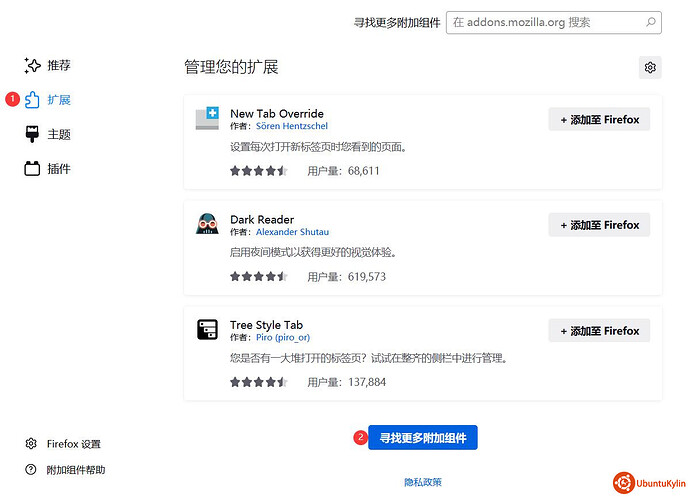Viewport: 690px width, 497px height.
Task: Add New Tab Override to Firefox
Action: click(x=599, y=119)
